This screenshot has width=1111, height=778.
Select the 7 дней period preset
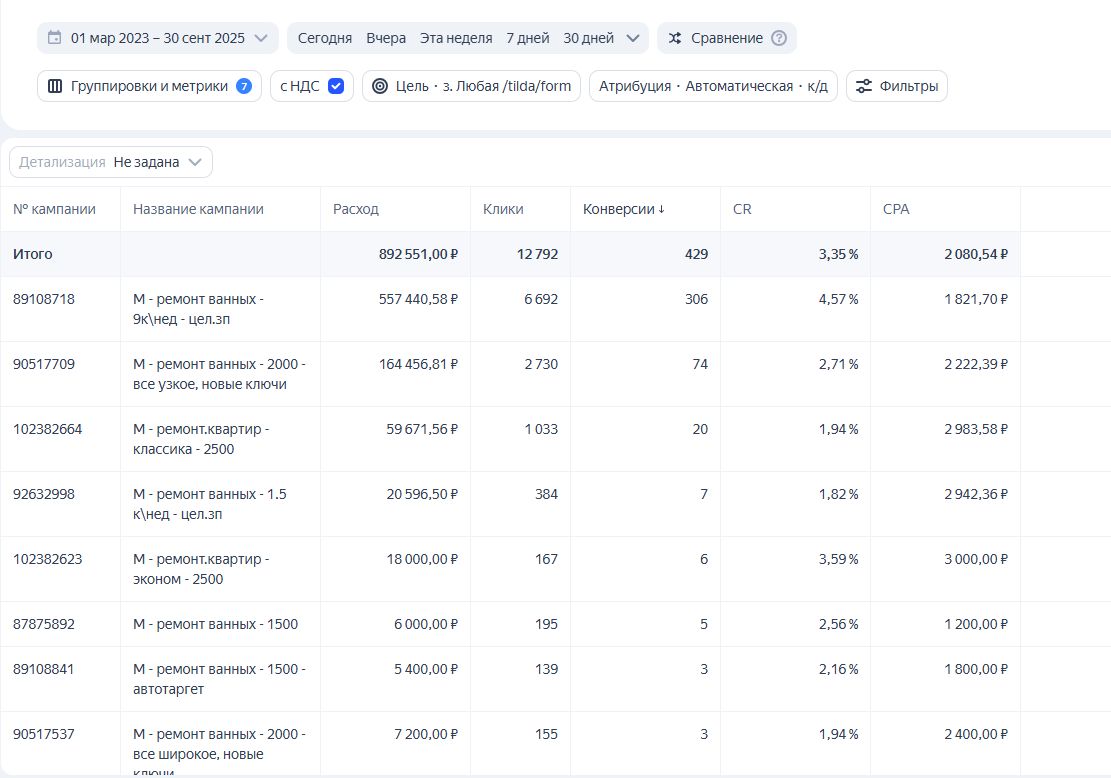[x=527, y=38]
